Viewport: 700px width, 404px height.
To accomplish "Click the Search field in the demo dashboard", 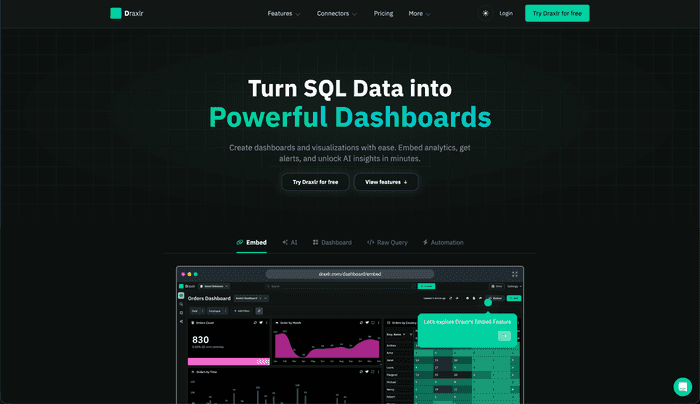I will click(x=339, y=286).
